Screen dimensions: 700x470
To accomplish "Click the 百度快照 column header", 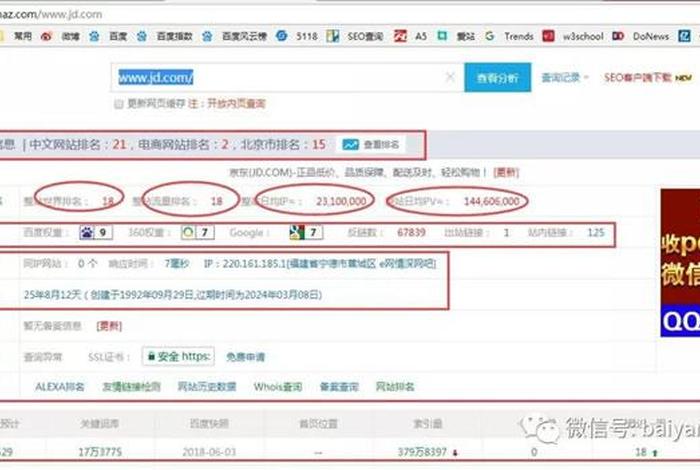I will (x=209, y=424).
